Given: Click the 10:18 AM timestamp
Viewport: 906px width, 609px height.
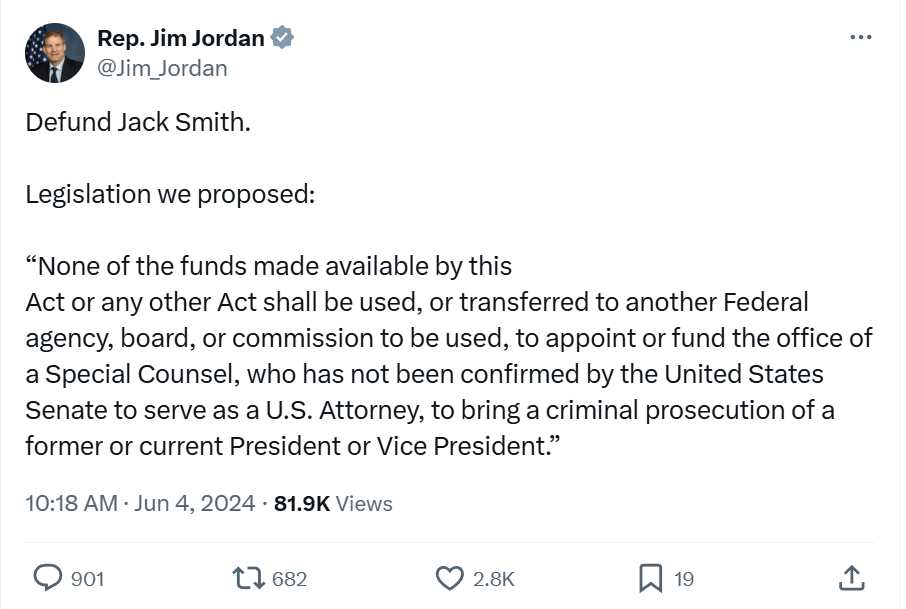Looking at the screenshot, I should (x=71, y=503).
